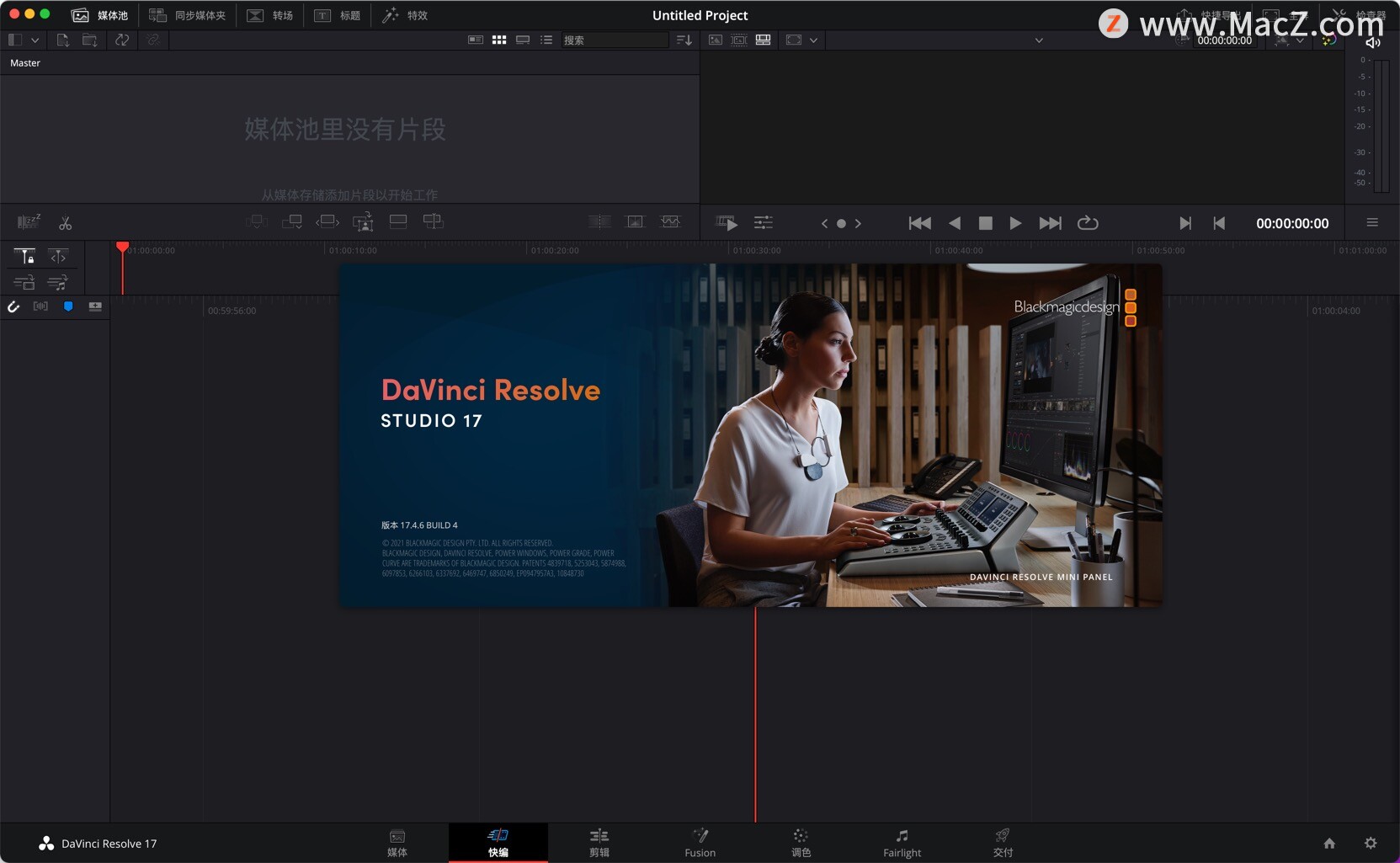Screen dimensions: 1400x863
Task: Expand the safe area options dropdown
Action: 813,40
